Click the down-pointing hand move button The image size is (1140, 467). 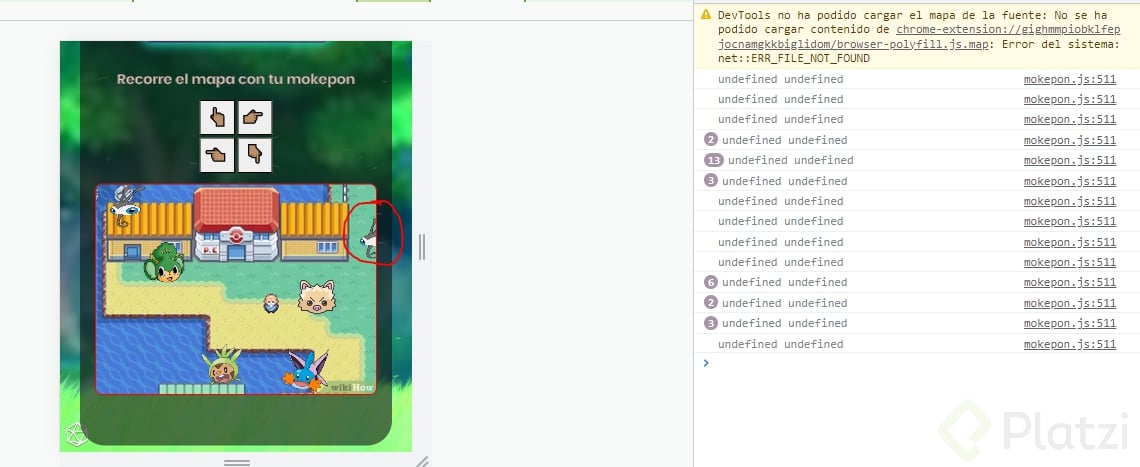254,155
